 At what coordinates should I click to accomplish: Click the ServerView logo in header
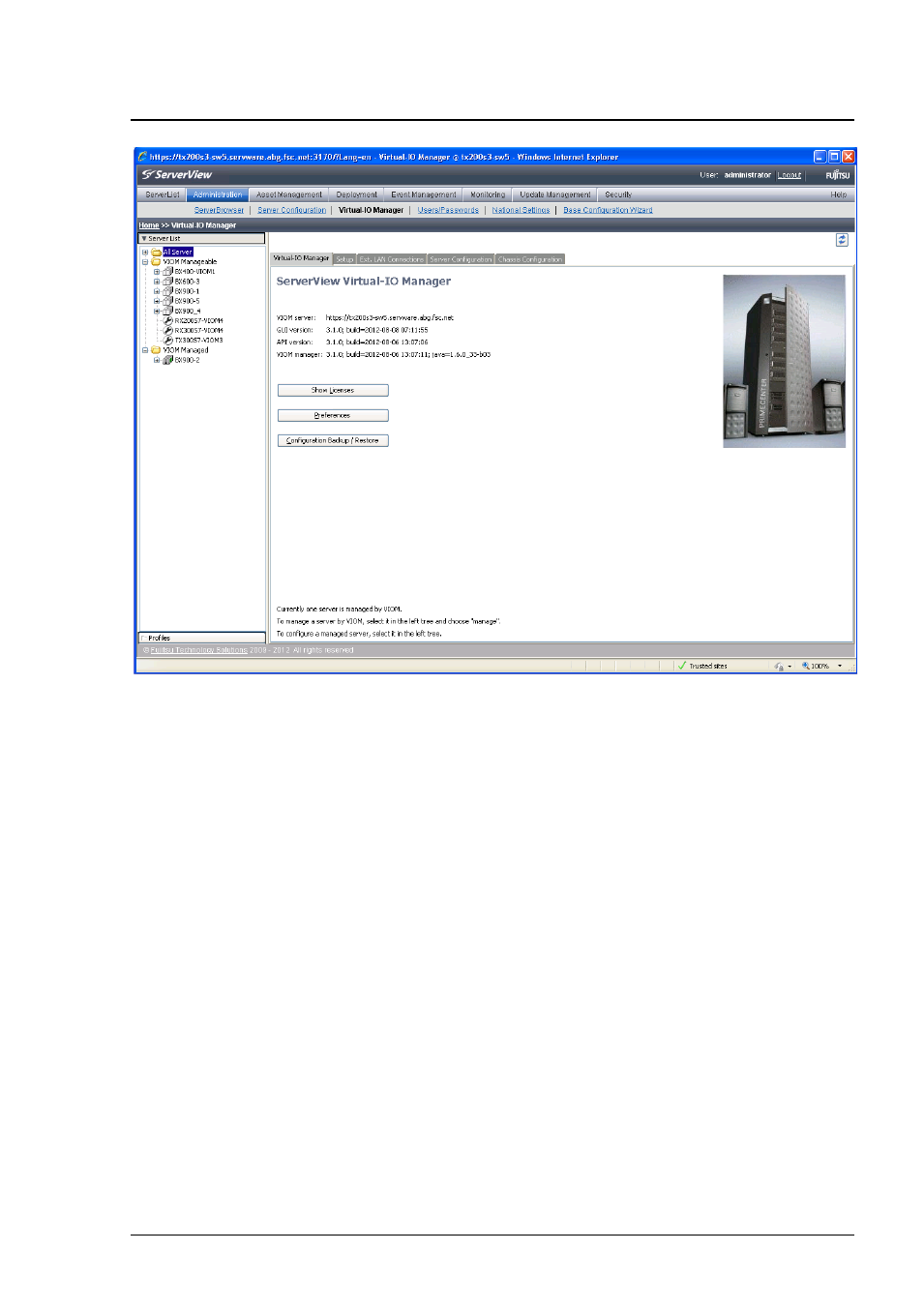[177, 175]
